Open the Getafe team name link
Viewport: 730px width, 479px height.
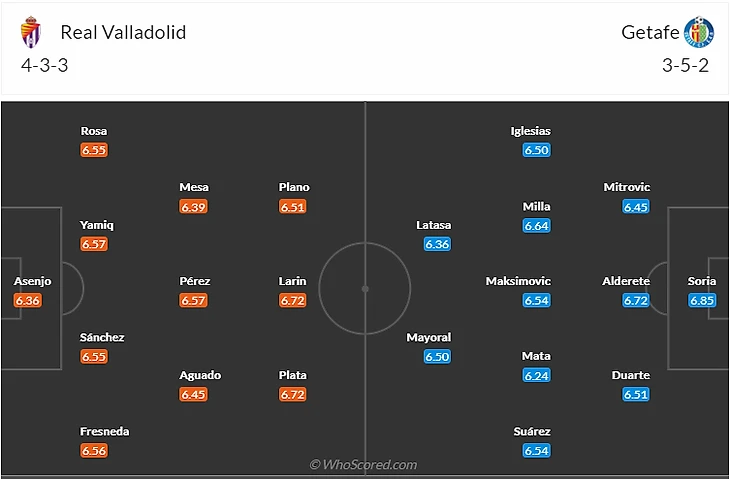(x=650, y=32)
